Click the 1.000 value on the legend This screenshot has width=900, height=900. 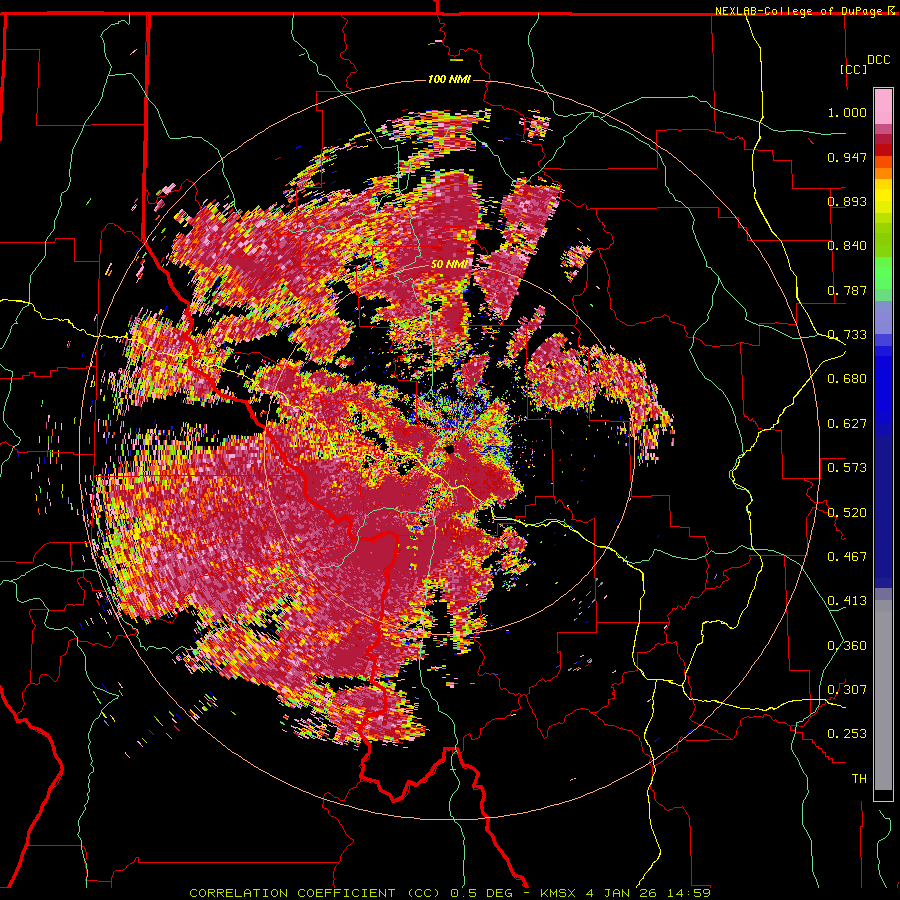pos(847,112)
